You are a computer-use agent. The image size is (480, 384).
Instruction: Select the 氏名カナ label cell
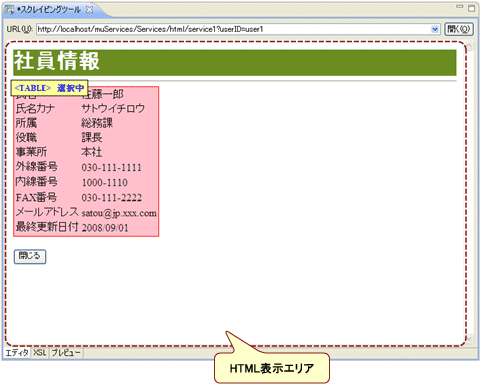35,109
